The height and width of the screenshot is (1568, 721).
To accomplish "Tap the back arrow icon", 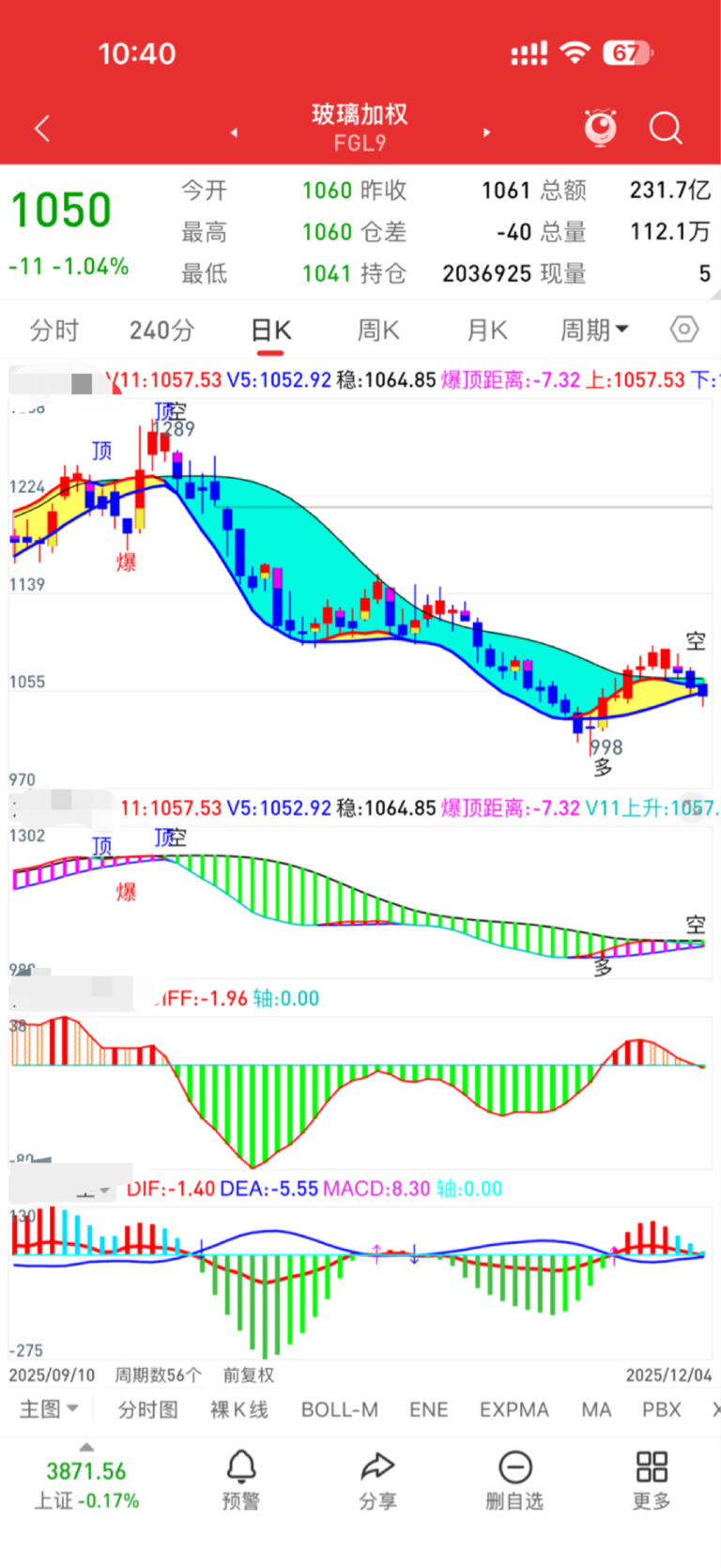I will point(42,129).
